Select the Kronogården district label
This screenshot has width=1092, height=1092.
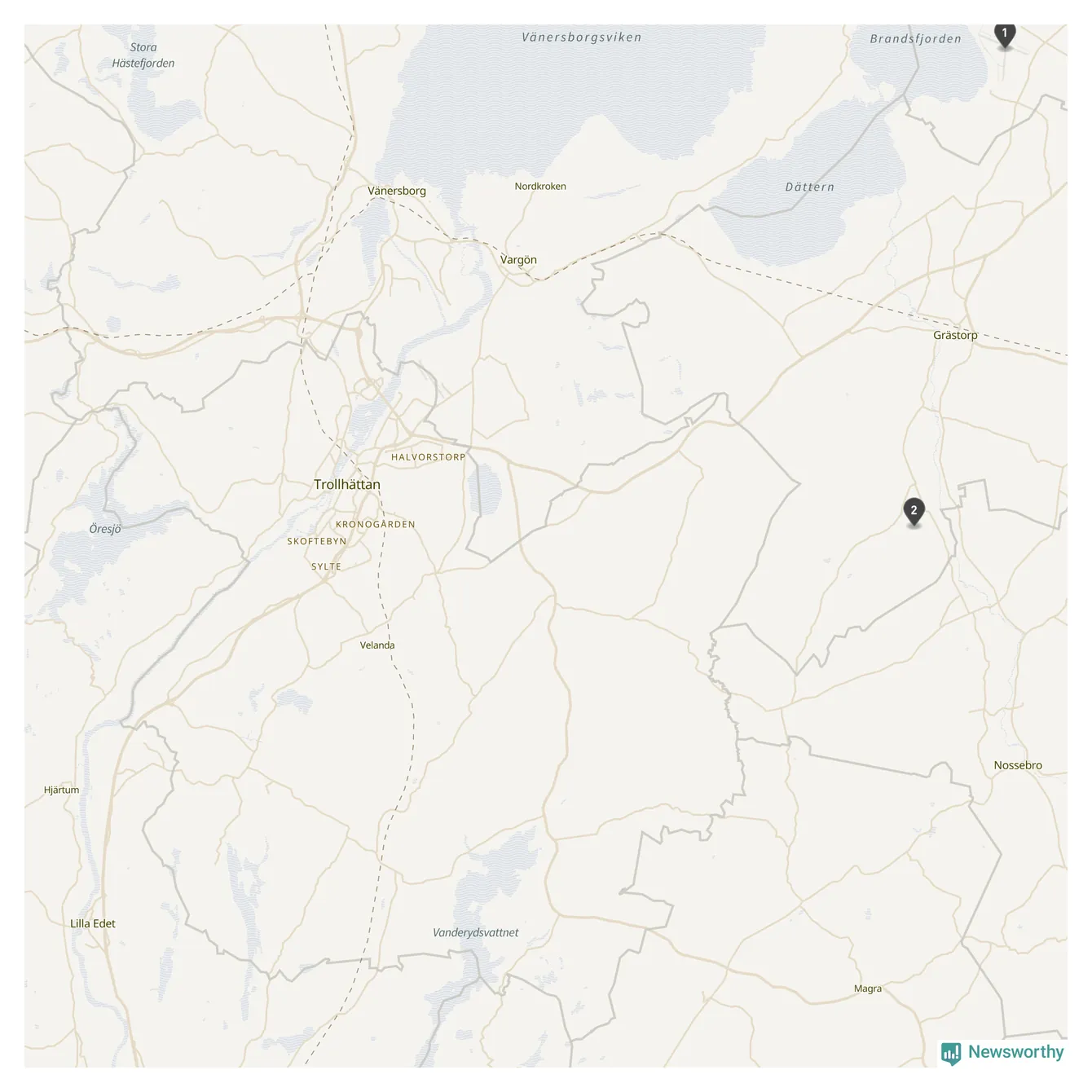click(376, 525)
